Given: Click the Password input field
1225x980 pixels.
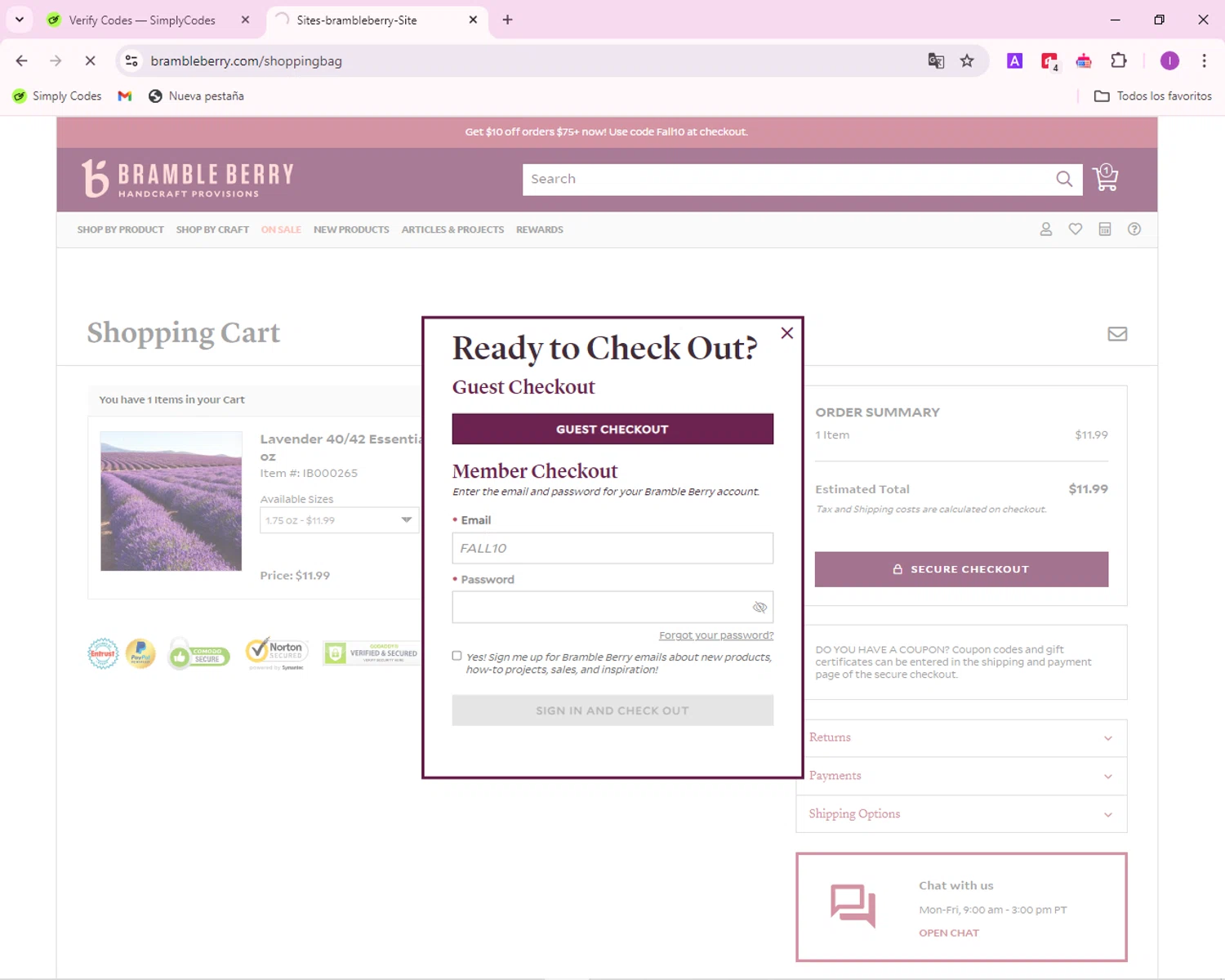Looking at the screenshot, I should click(612, 607).
